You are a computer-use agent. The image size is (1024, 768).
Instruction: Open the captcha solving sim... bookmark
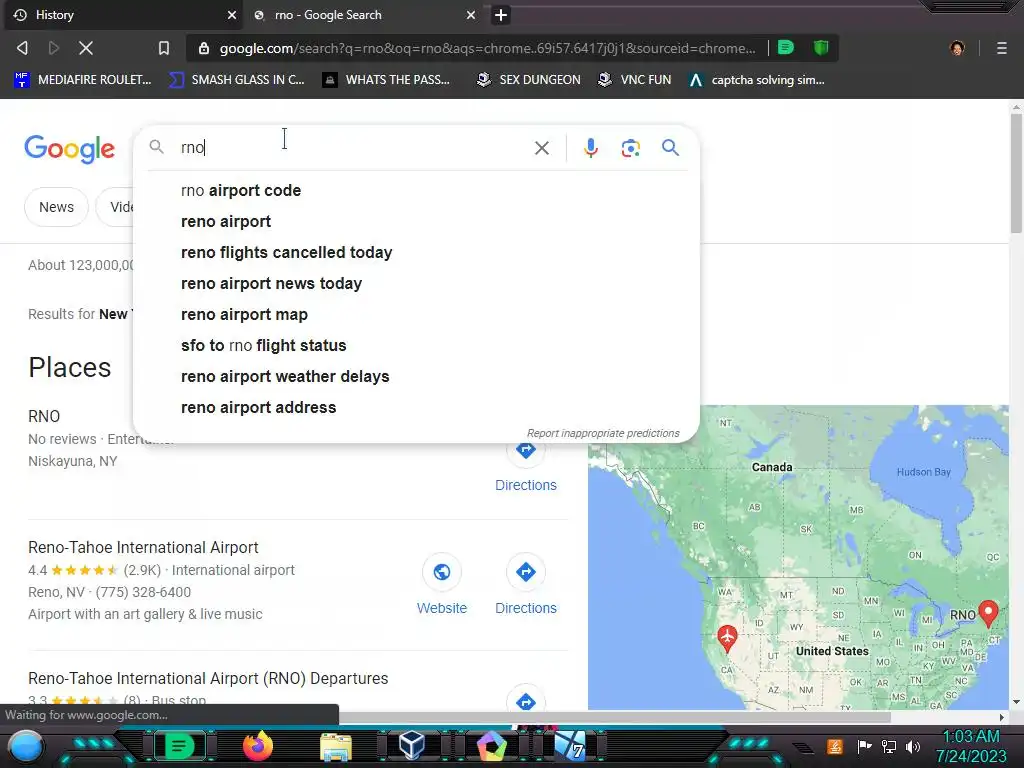[757, 80]
